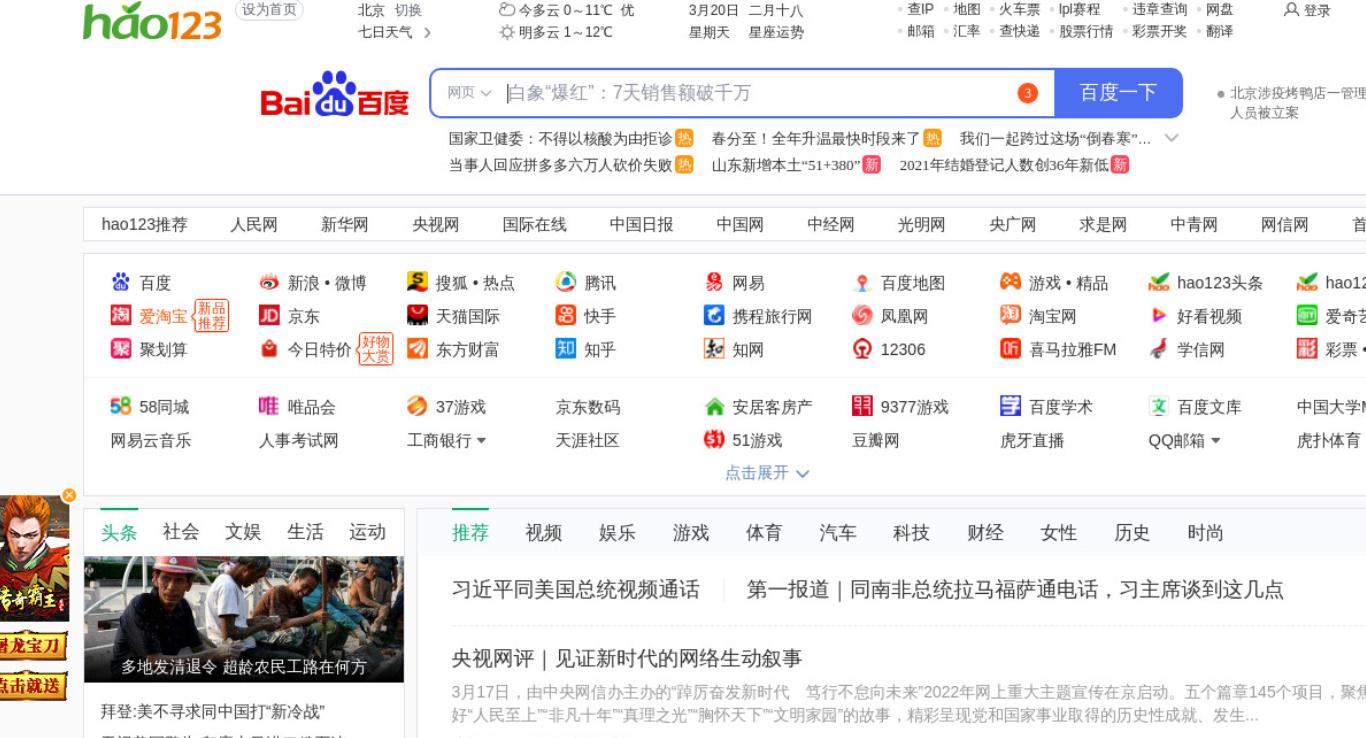Open the Kuaishou icon beside 快手

(x=566, y=316)
